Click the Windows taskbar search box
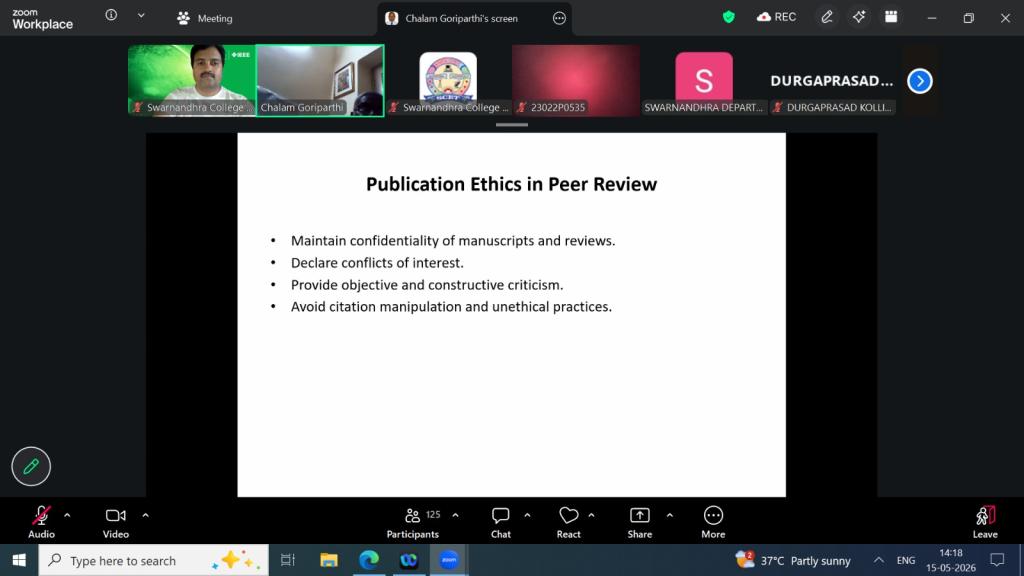The height and width of the screenshot is (576, 1024). [x=153, y=560]
